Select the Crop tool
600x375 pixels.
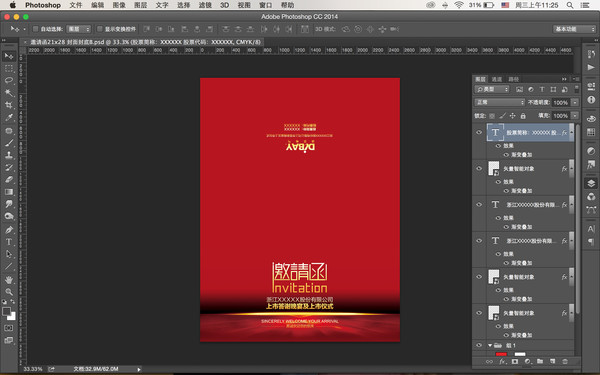coord(9,105)
